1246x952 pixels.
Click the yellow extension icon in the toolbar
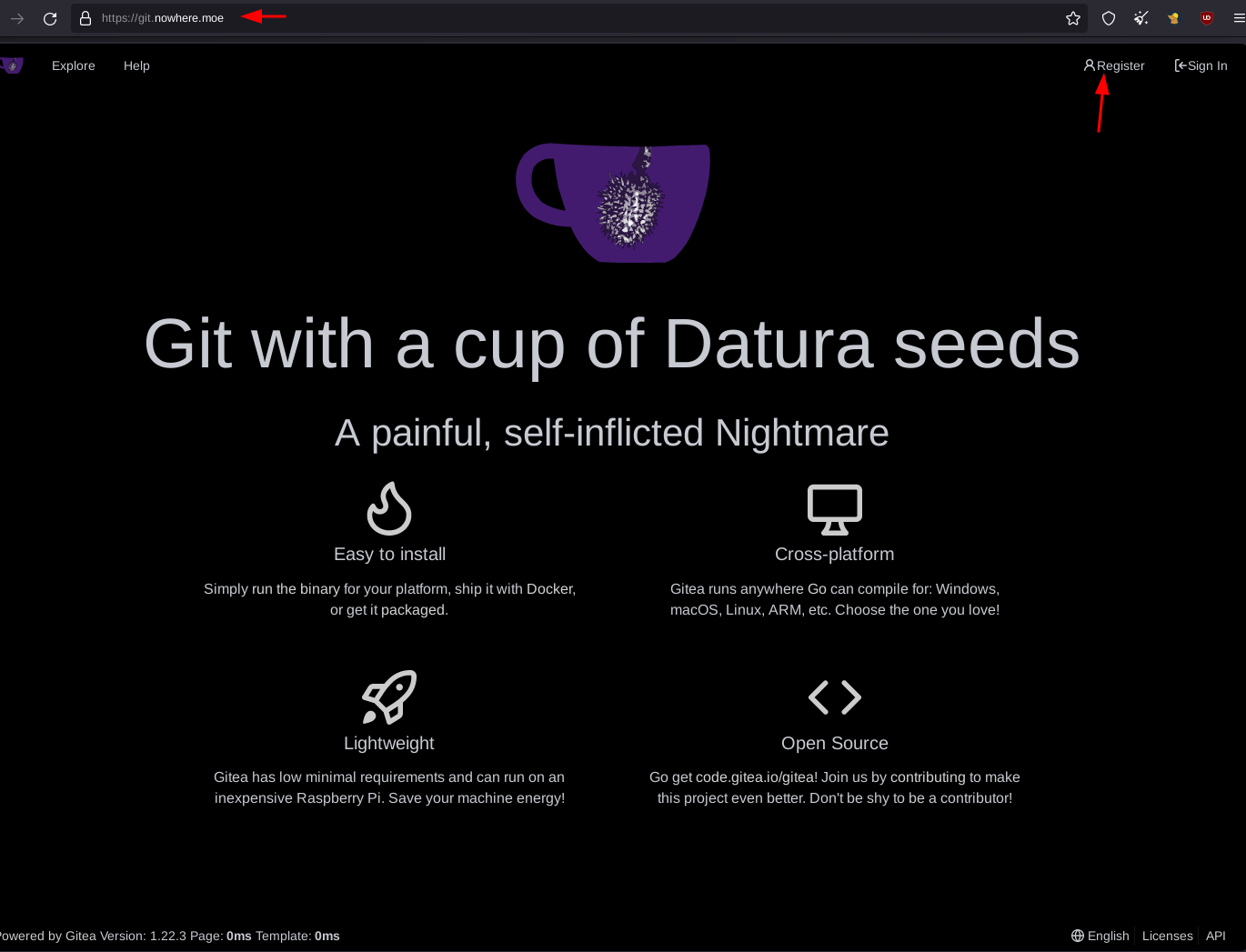(1174, 18)
